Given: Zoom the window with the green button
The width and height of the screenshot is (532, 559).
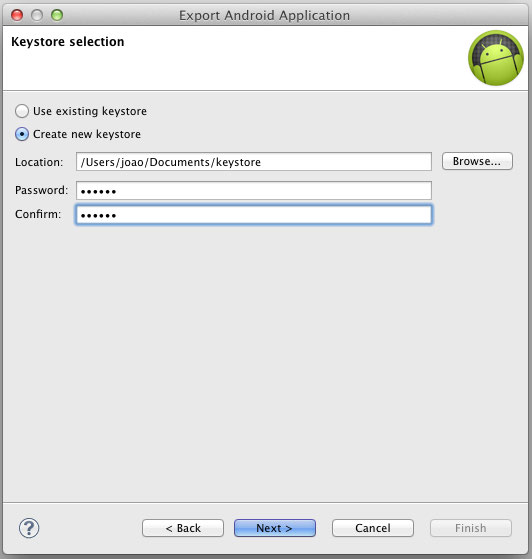Looking at the screenshot, I should [57, 15].
